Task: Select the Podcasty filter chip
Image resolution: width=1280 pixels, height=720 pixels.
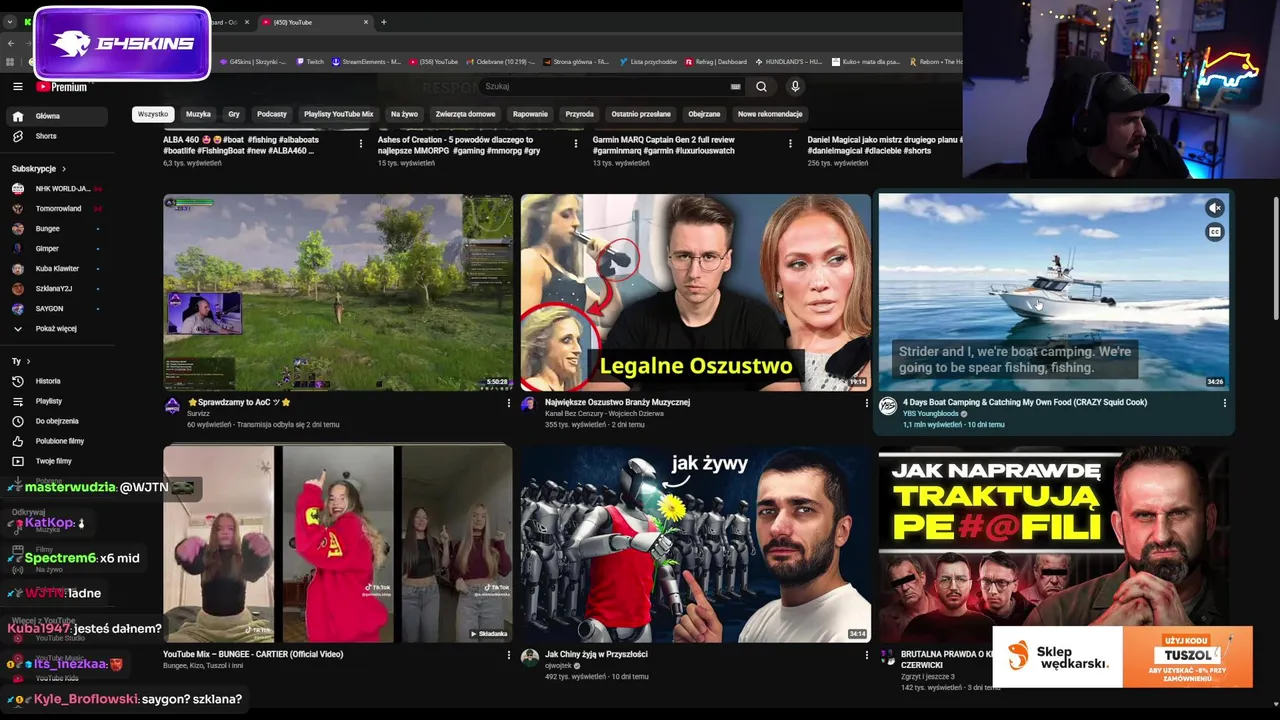Action: 272,114
